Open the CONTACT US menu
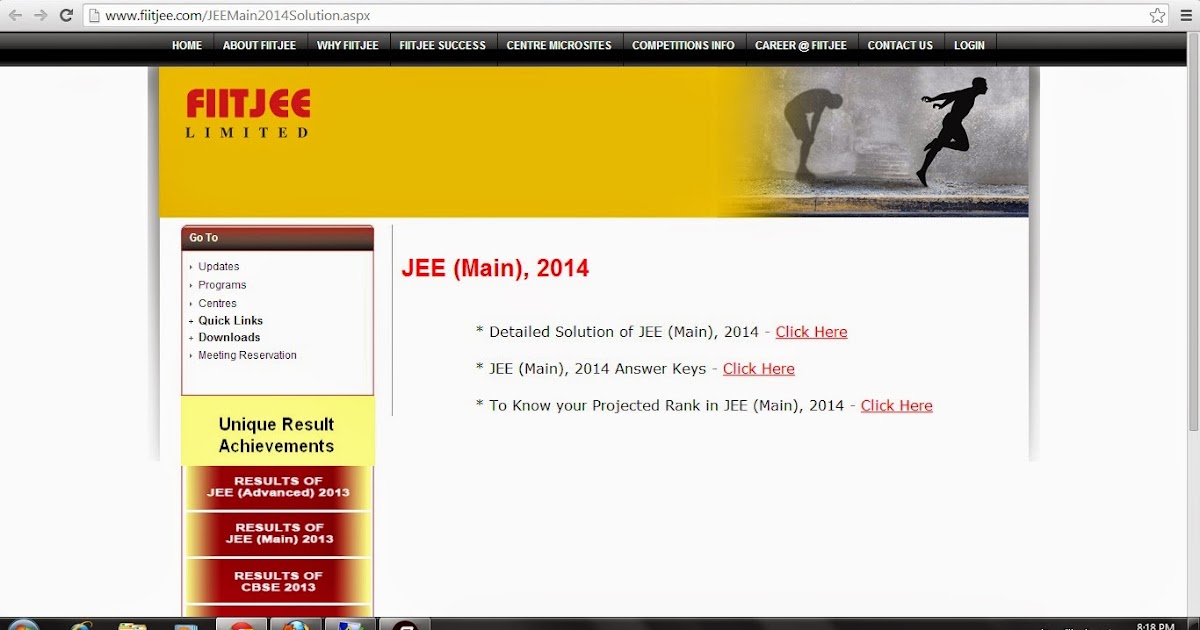1200x630 pixels. click(x=900, y=46)
